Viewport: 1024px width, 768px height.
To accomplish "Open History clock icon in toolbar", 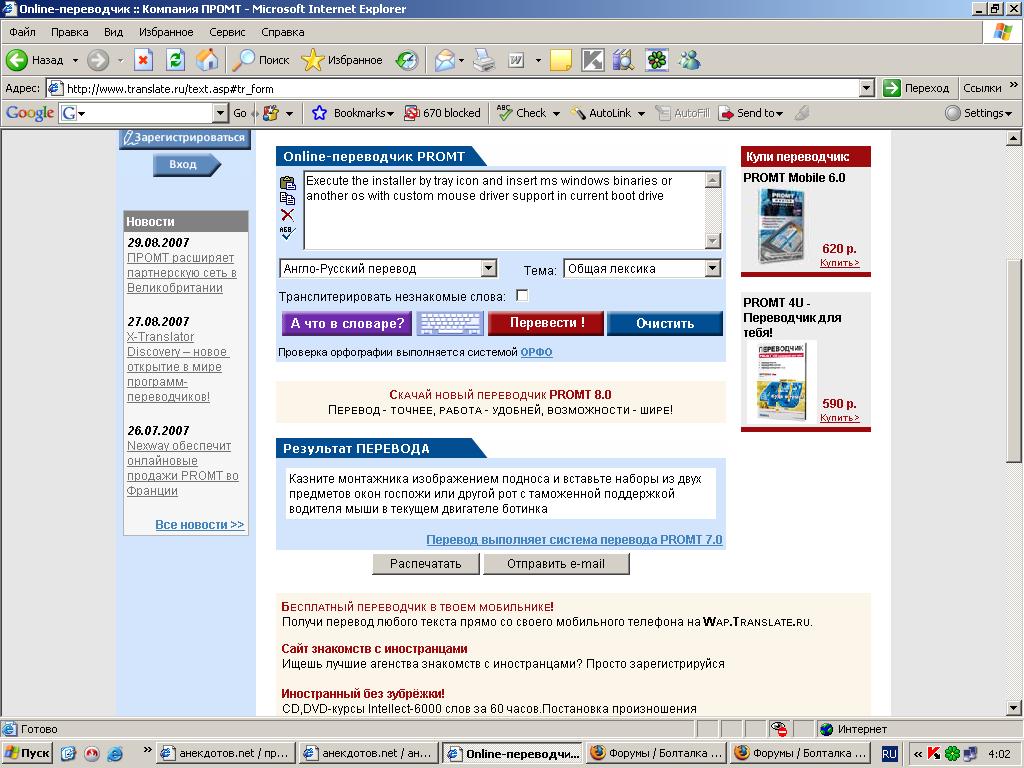I will tap(407, 60).
